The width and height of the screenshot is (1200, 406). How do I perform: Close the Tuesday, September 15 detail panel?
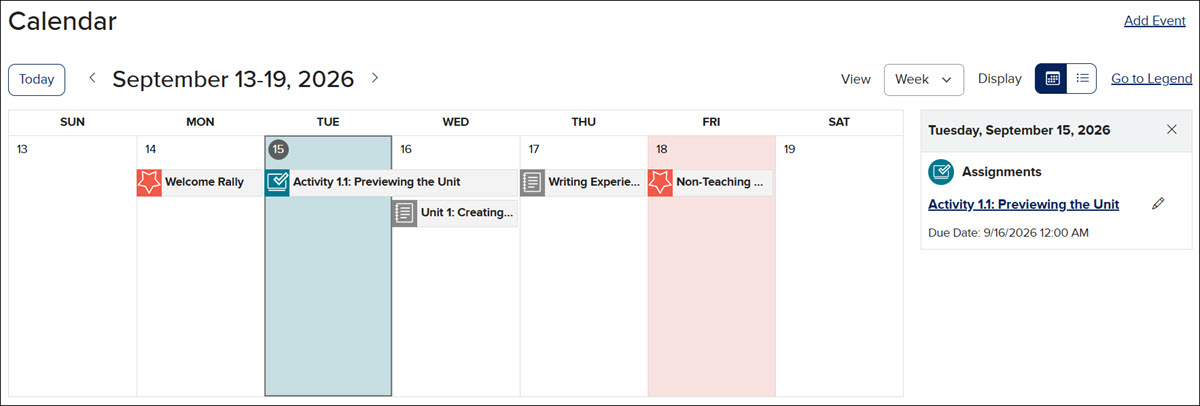click(x=1172, y=130)
